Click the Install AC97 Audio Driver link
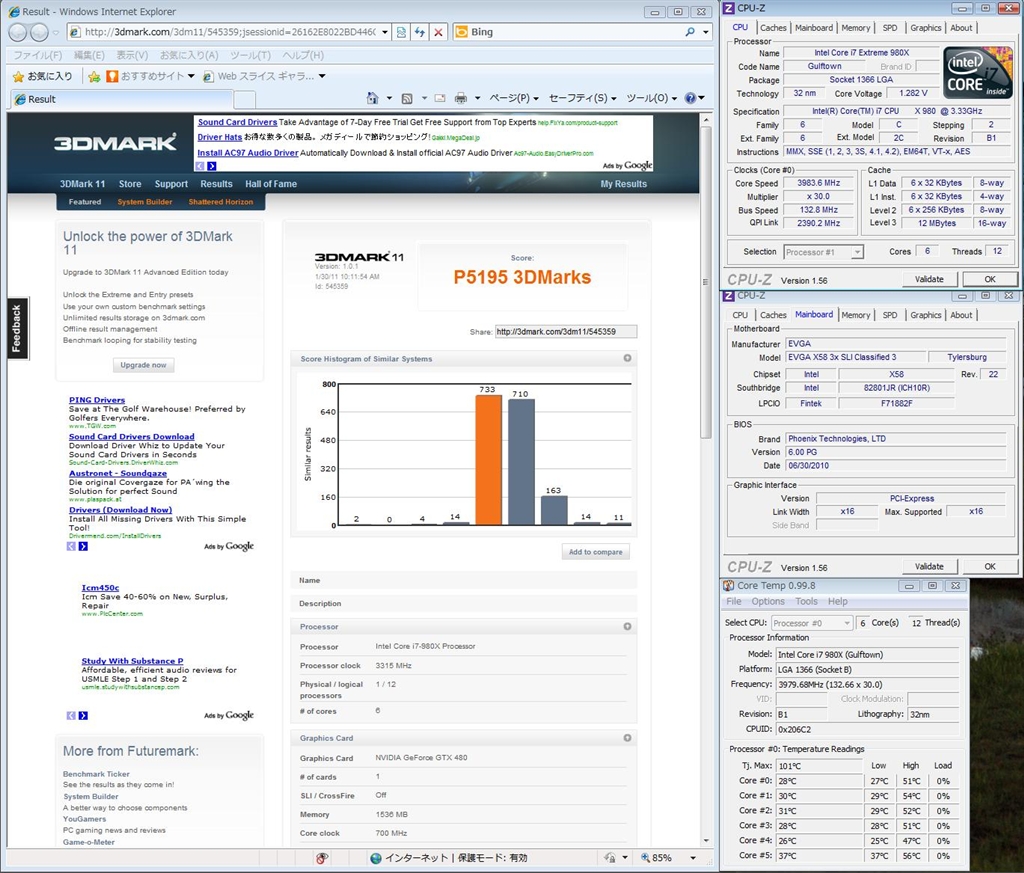The width and height of the screenshot is (1024, 873). pos(248,153)
